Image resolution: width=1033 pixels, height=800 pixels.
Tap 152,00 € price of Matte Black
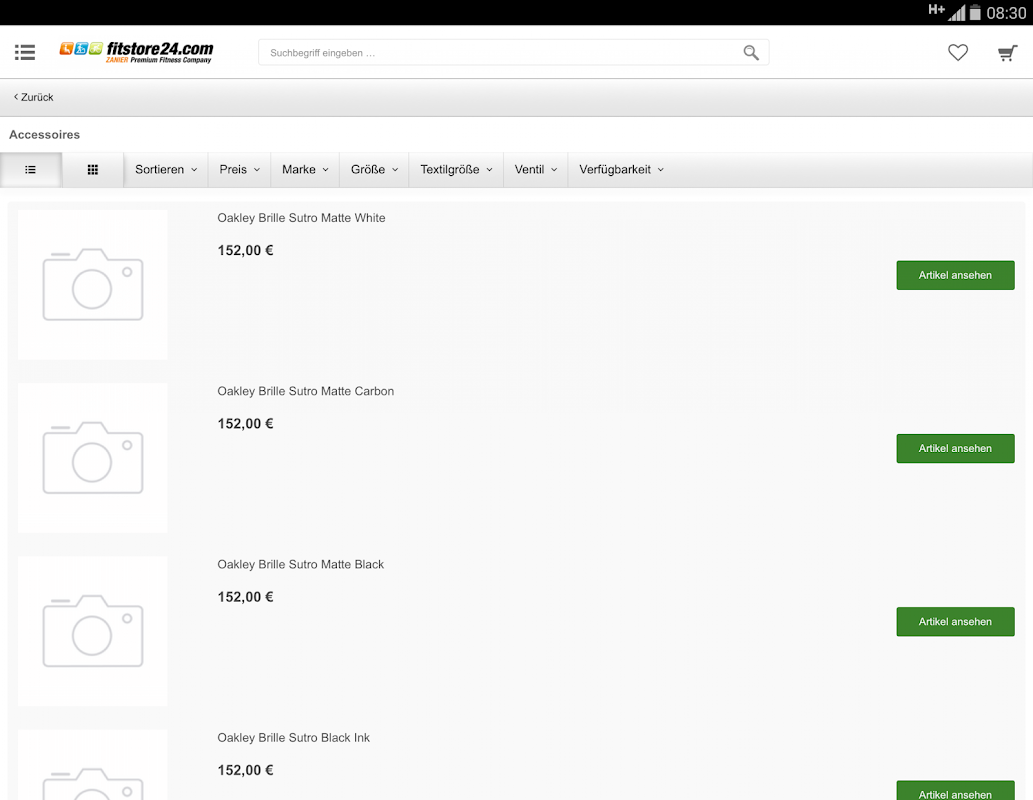245,597
